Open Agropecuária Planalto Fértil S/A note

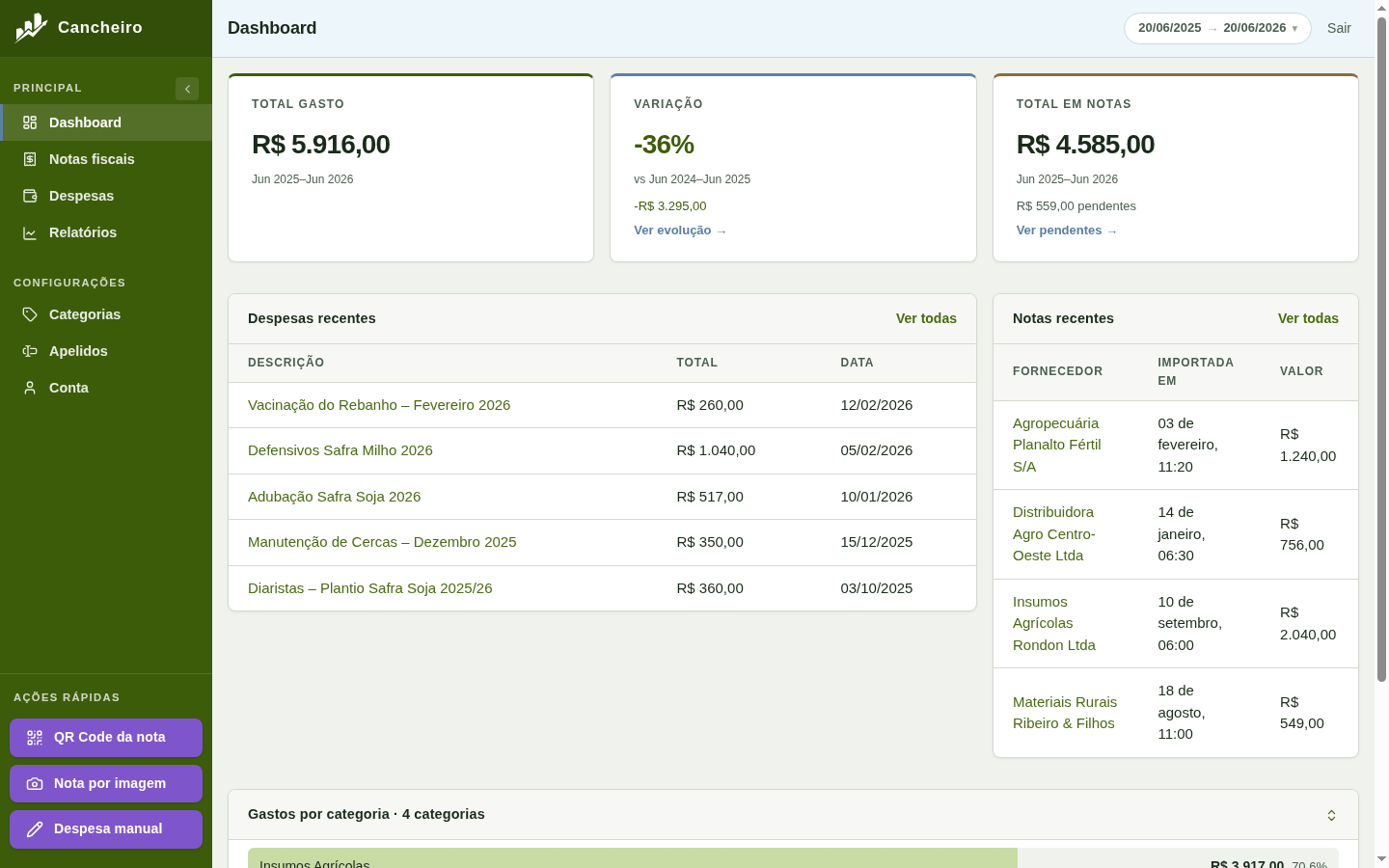click(1057, 445)
